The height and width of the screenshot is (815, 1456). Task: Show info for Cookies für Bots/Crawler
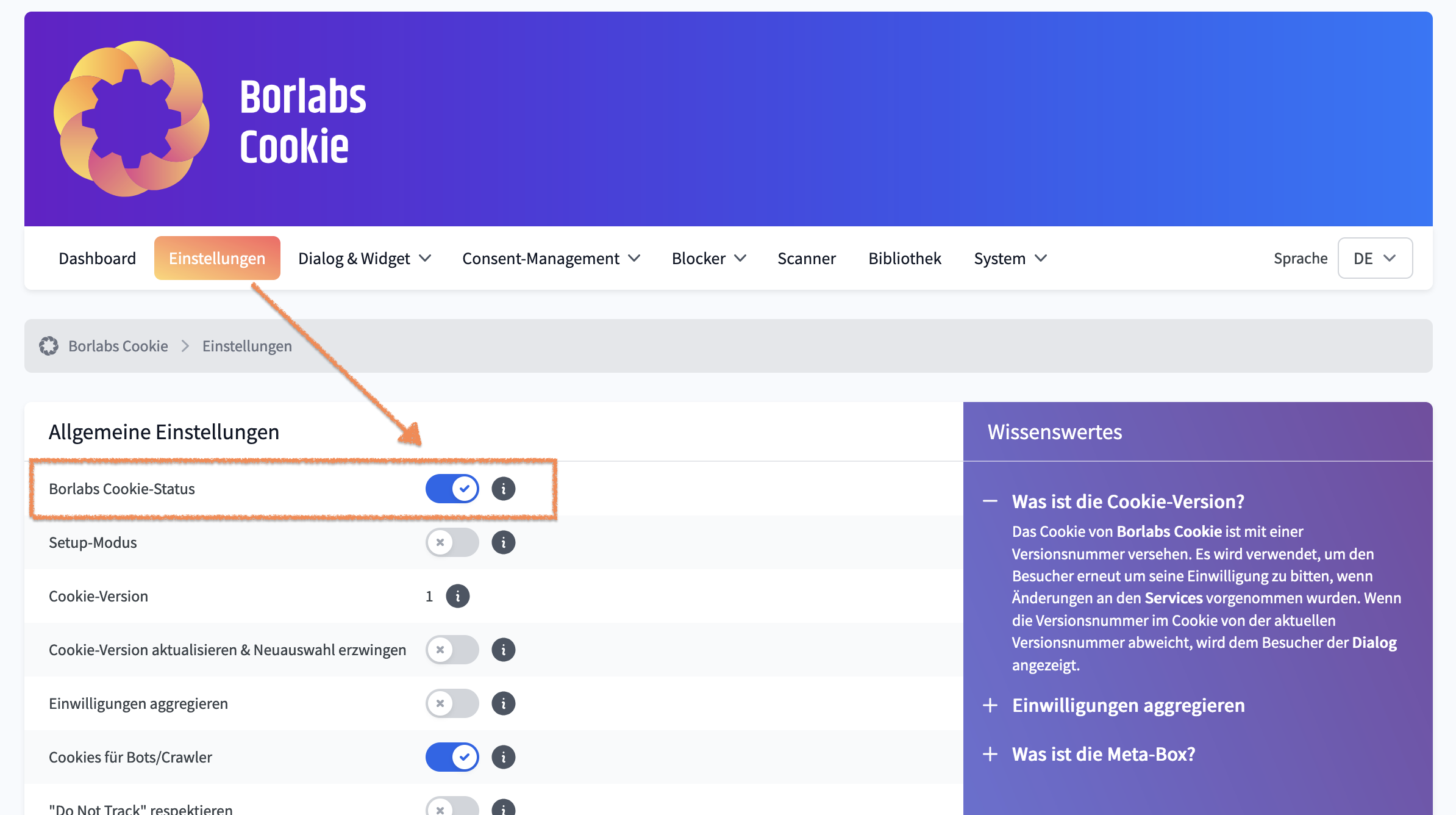click(x=504, y=757)
